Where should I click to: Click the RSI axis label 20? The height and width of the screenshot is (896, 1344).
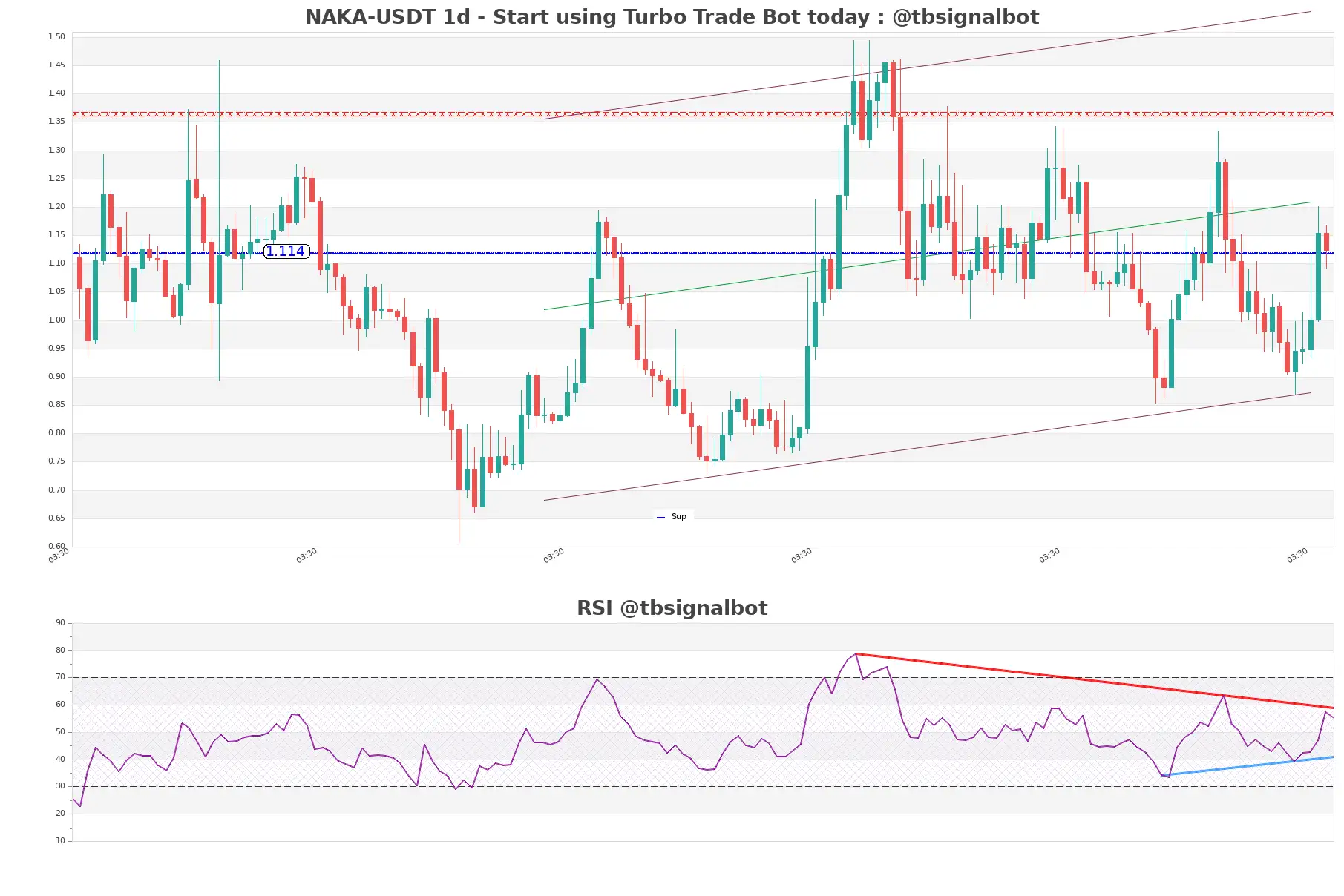tap(60, 814)
